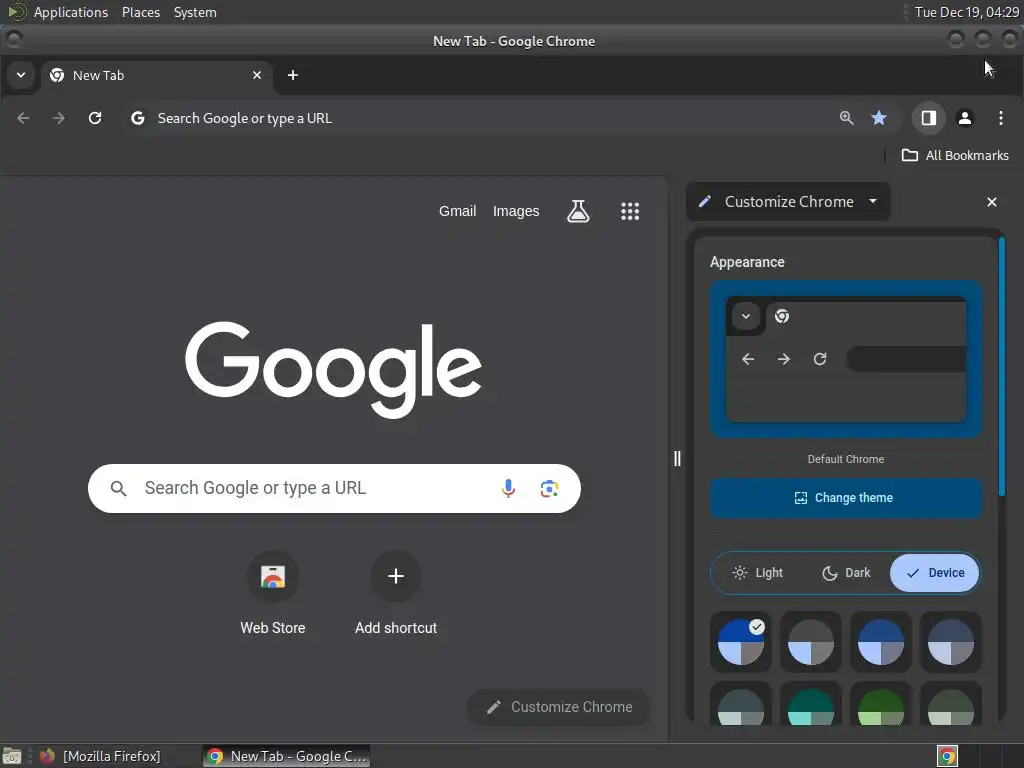Open the Places menu
1024x768 pixels.
[141, 12]
